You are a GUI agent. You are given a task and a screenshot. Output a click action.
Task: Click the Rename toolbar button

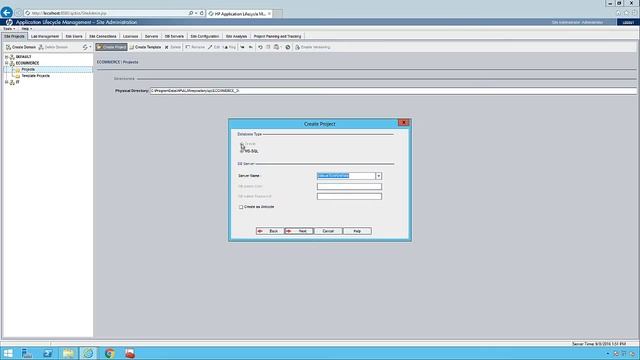[x=195, y=47]
